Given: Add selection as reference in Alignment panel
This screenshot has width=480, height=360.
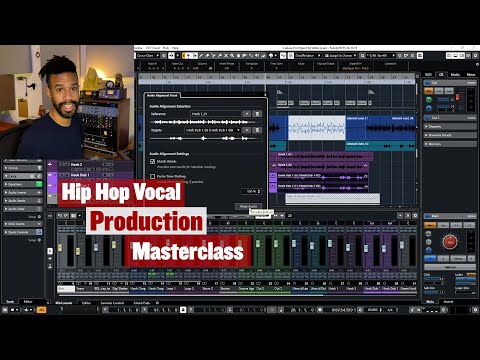Looking at the screenshot, I should 247,114.
